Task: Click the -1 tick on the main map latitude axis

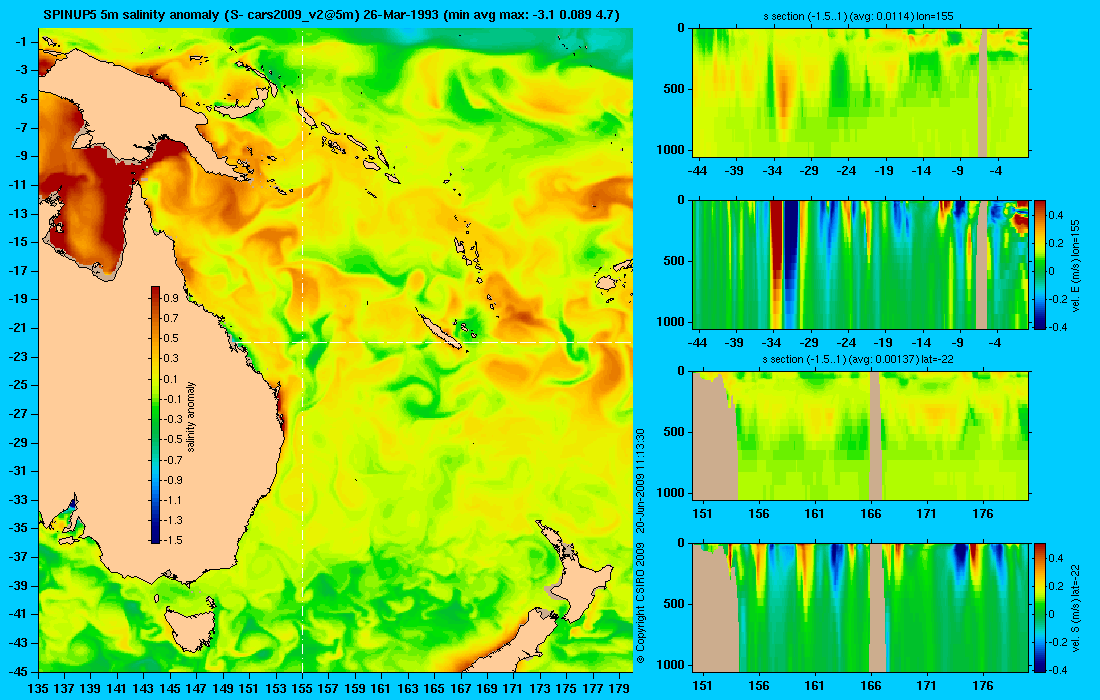Action: (21, 41)
